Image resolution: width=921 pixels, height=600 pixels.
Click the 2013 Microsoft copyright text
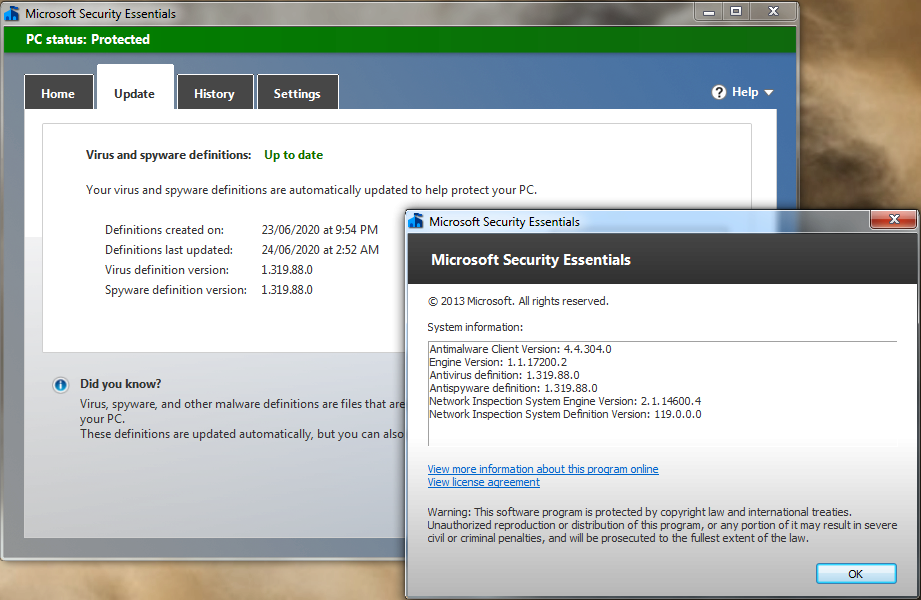[x=518, y=301]
